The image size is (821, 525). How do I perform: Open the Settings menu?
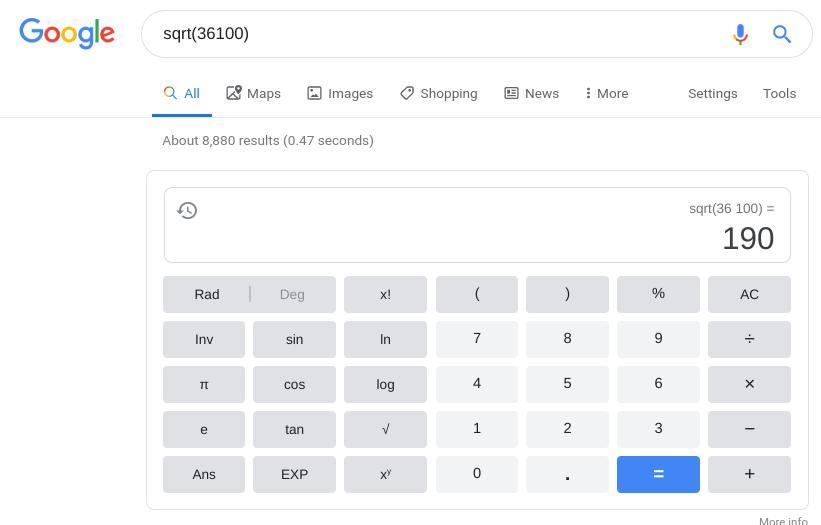[712, 93]
